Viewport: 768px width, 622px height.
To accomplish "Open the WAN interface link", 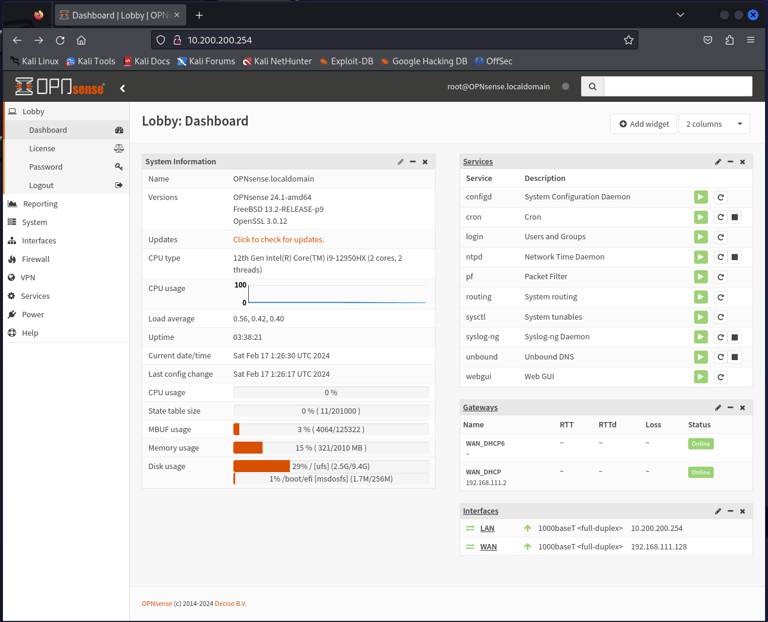I will 488,547.
